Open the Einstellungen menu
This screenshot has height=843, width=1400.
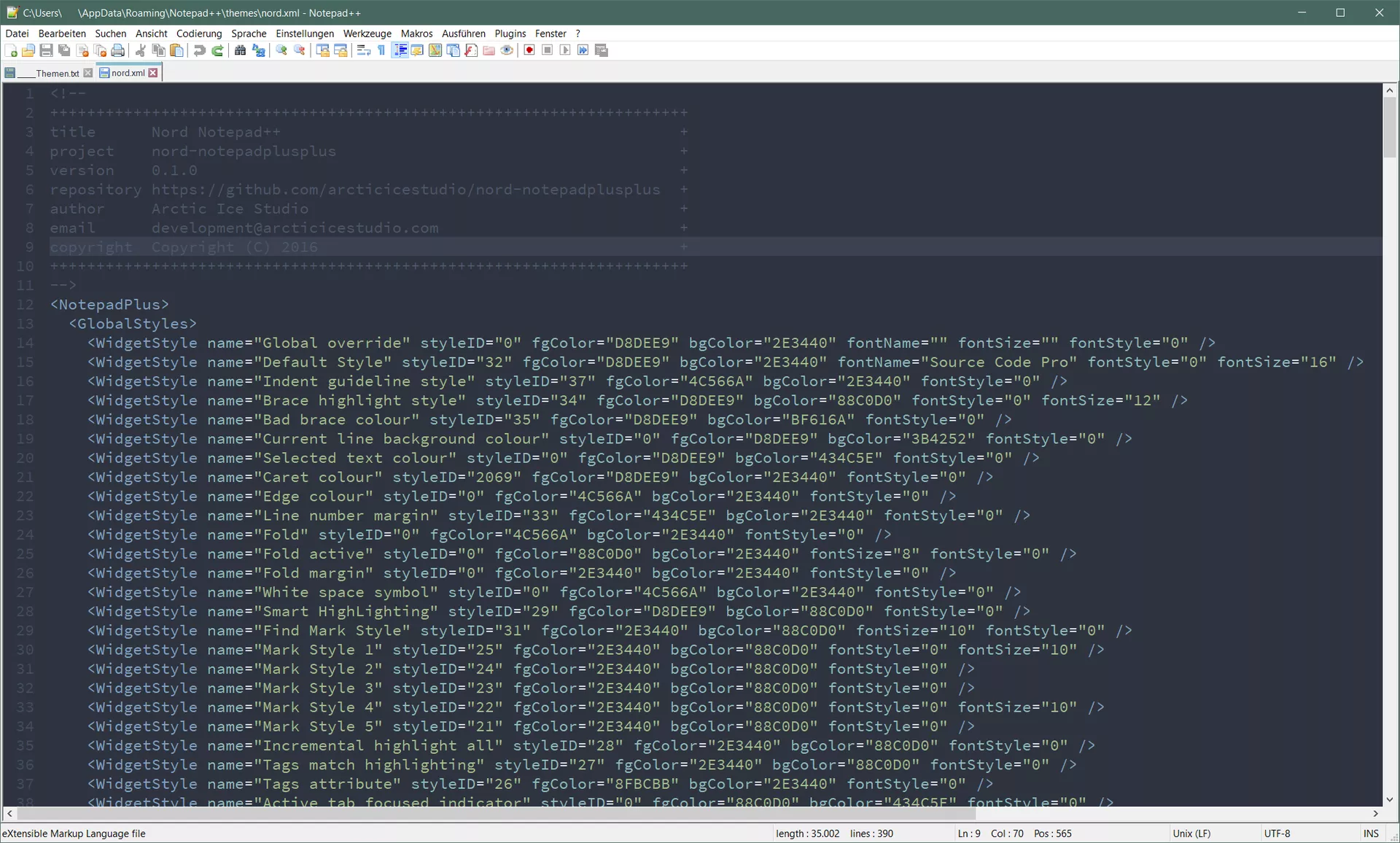click(x=304, y=34)
